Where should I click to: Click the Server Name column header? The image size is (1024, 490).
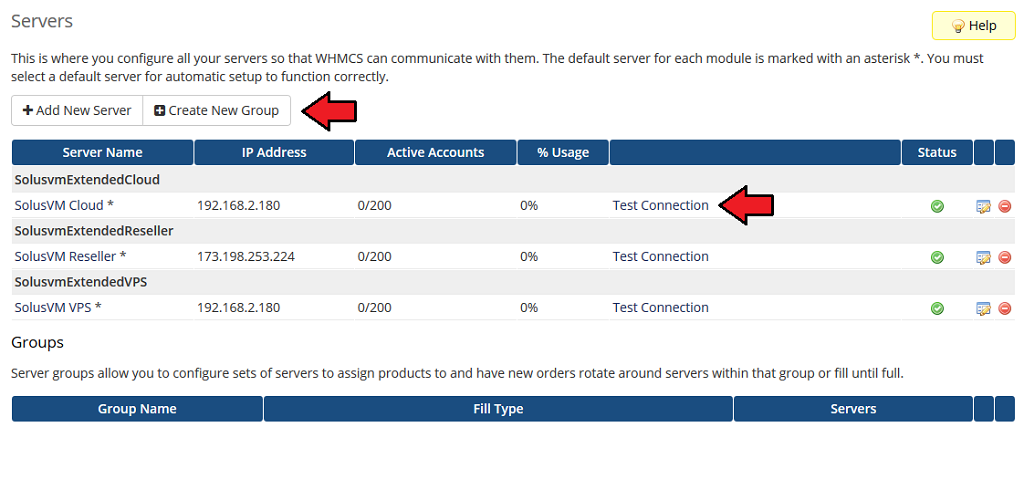(103, 152)
